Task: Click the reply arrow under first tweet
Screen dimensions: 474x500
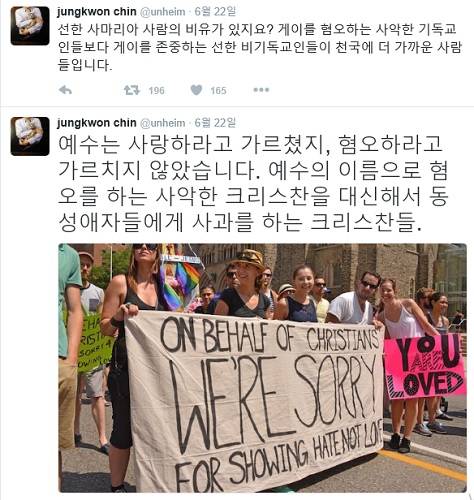Action: click(x=65, y=90)
